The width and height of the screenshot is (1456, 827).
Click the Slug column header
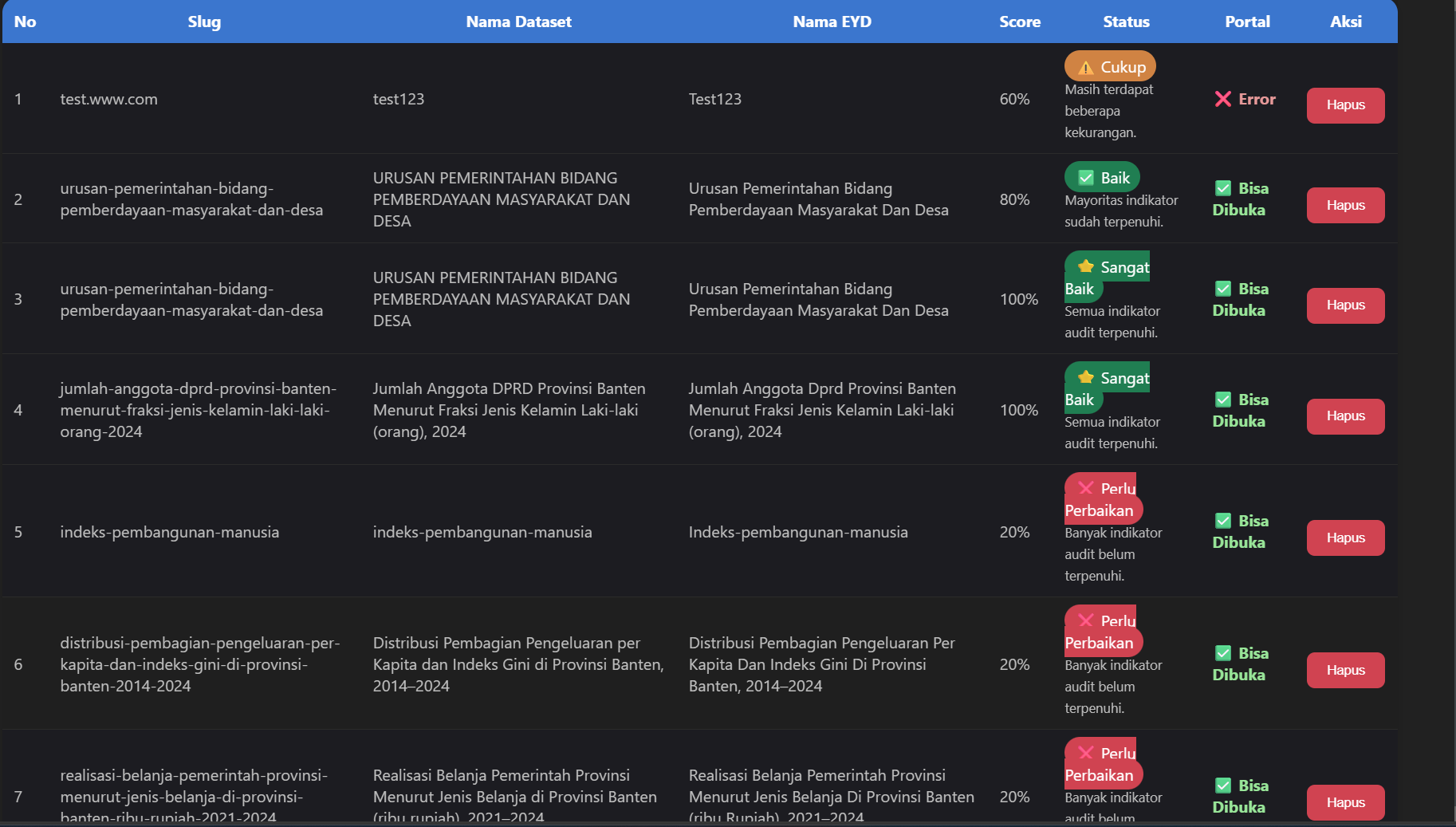pyautogui.click(x=204, y=22)
